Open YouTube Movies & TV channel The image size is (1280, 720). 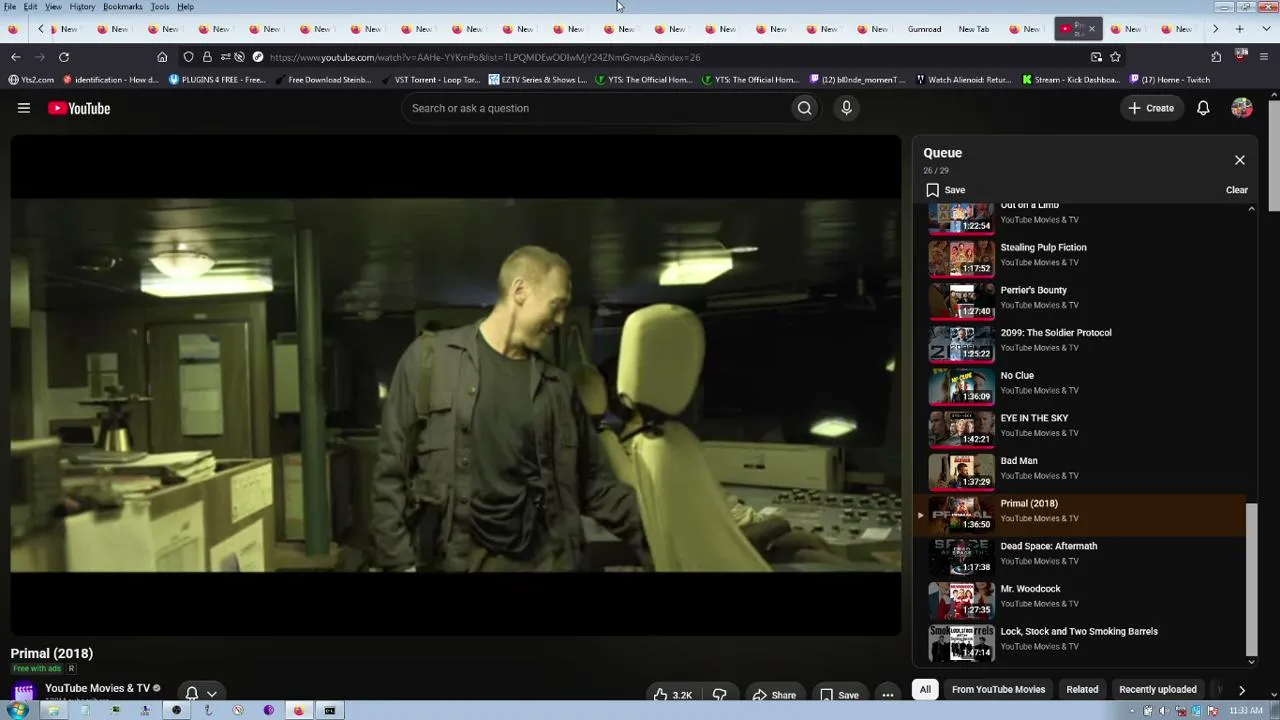click(x=97, y=688)
